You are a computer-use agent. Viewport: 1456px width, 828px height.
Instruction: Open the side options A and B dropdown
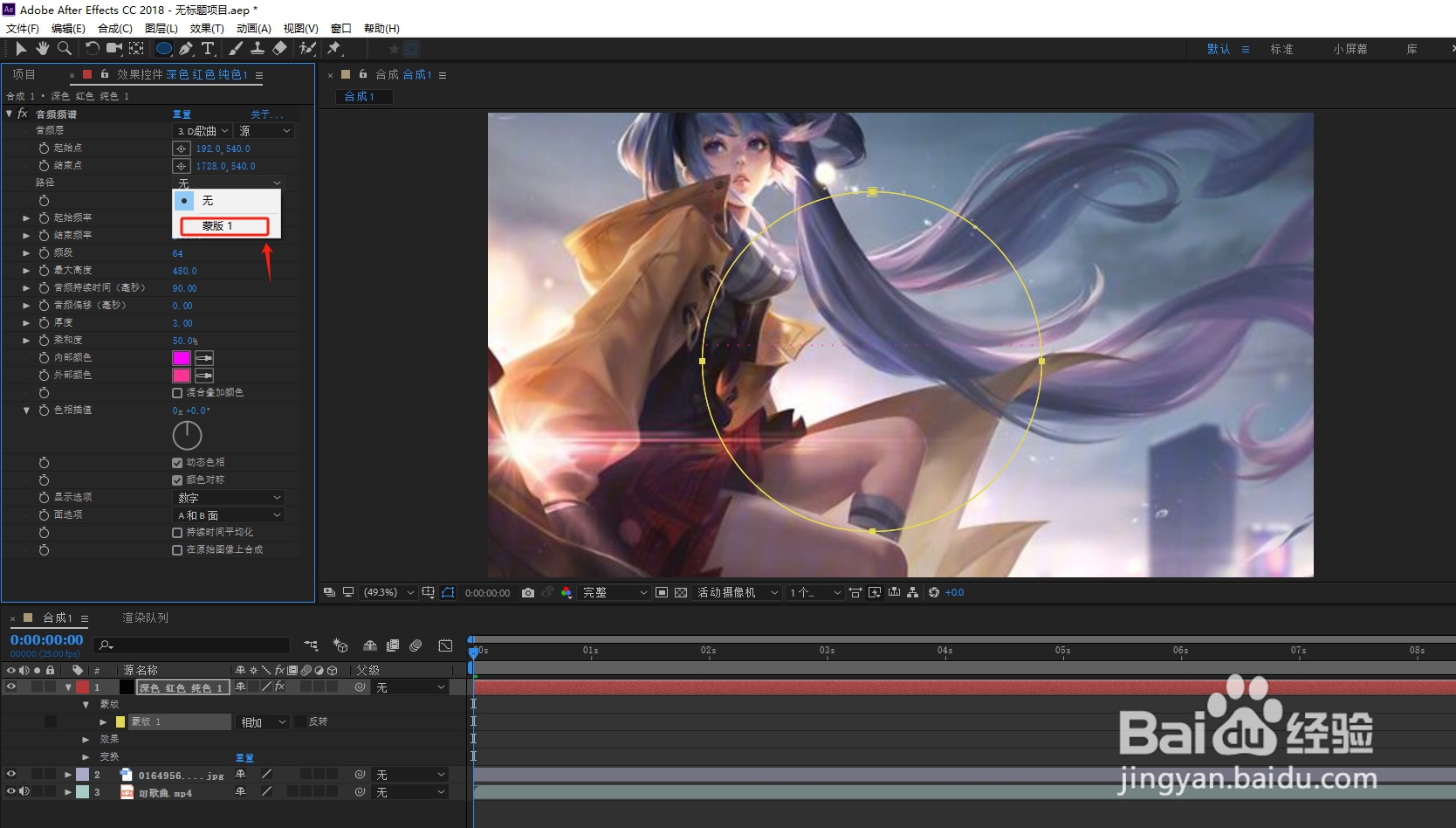click(x=229, y=515)
